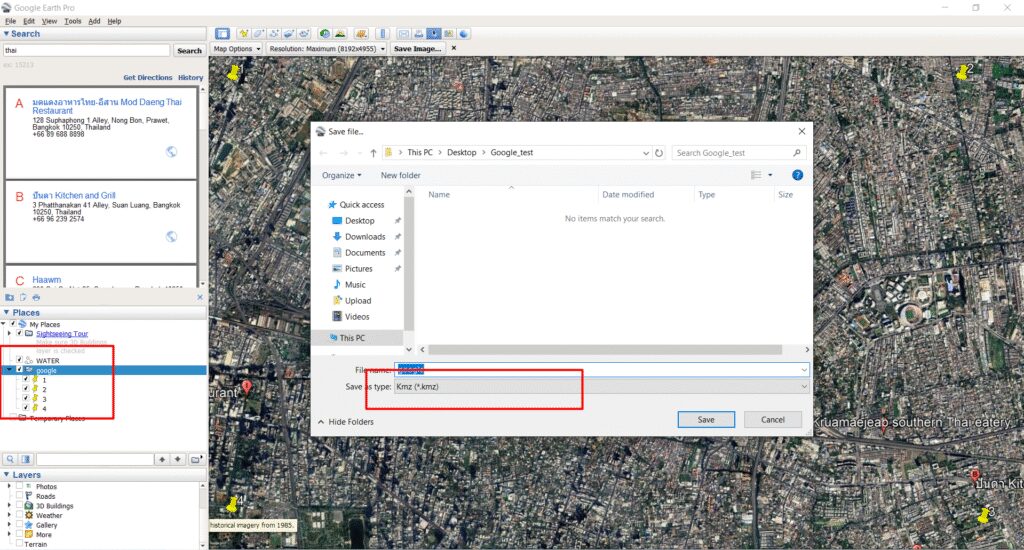Image resolution: width=1024 pixels, height=550 pixels.
Task: Open the Edit menu
Action: [29, 21]
